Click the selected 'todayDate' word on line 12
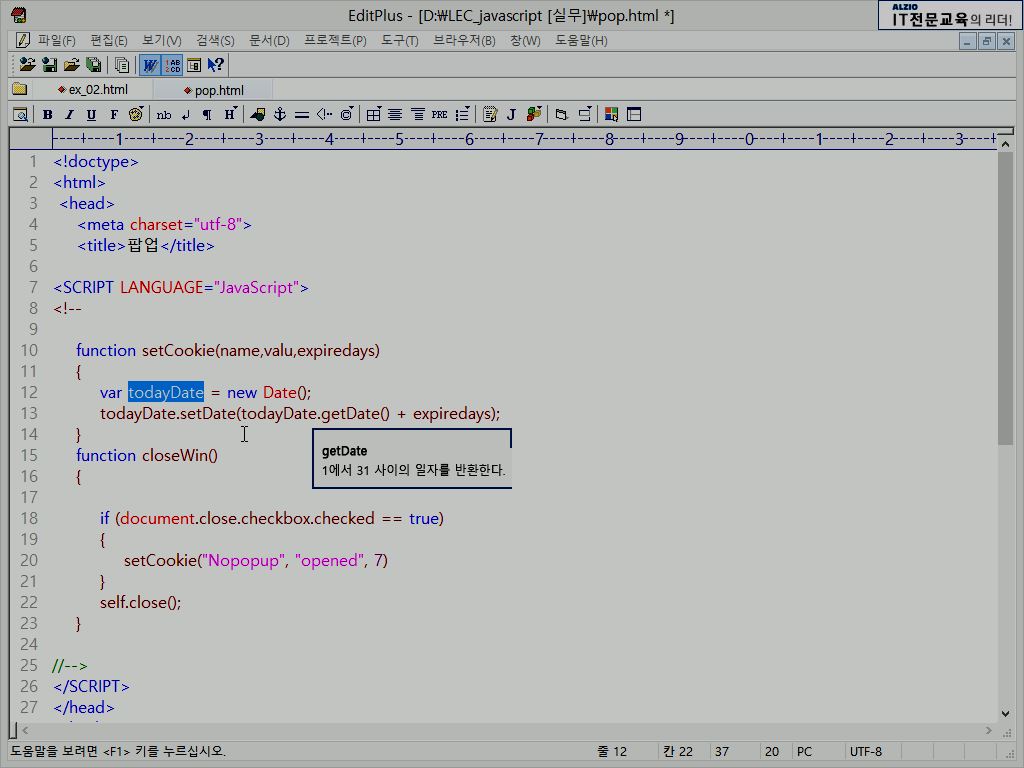 166,392
